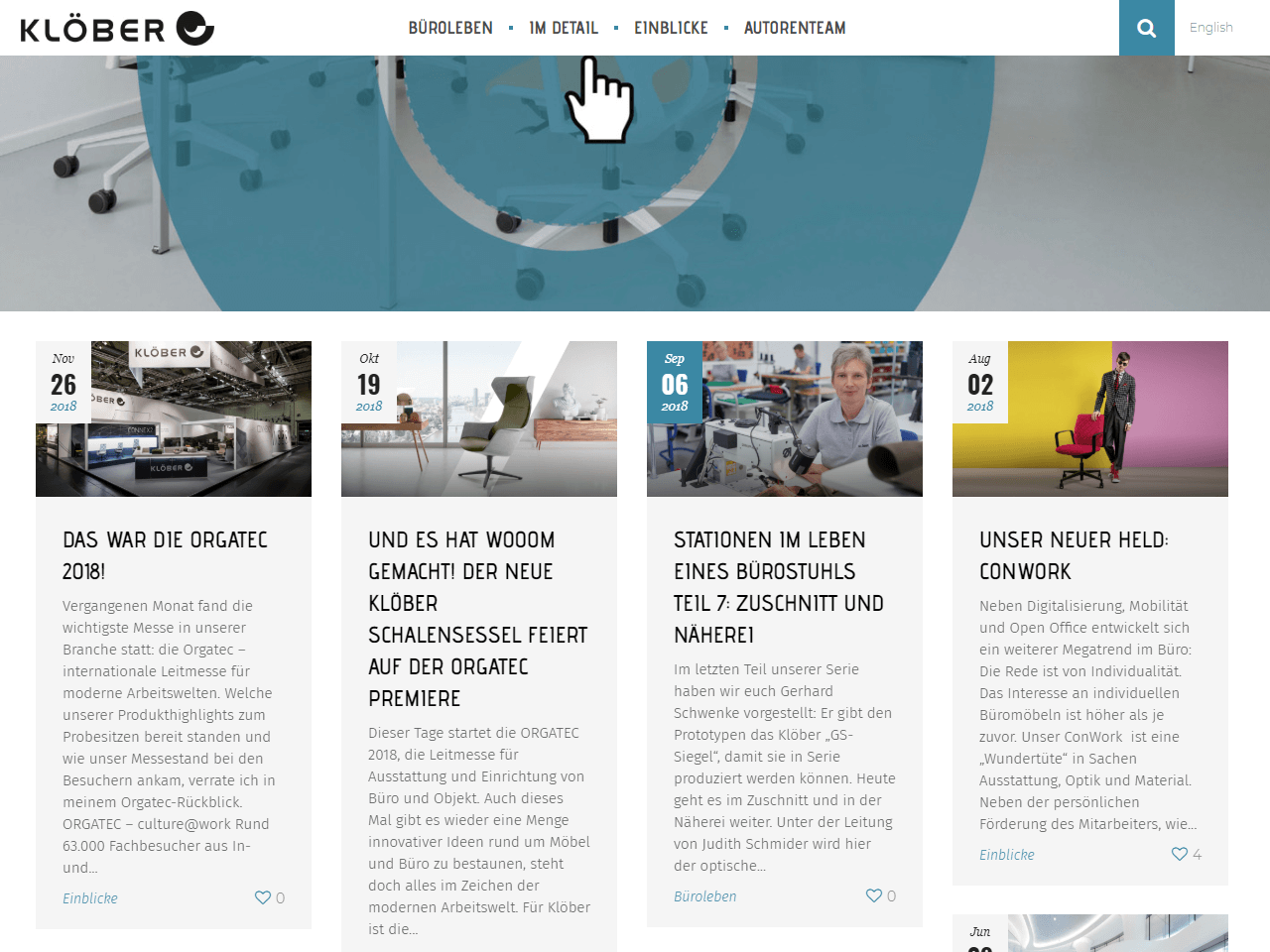Screen dimensions: 1270x952
Task: Open the Wooom armchair thumbnail
Action: [479, 419]
